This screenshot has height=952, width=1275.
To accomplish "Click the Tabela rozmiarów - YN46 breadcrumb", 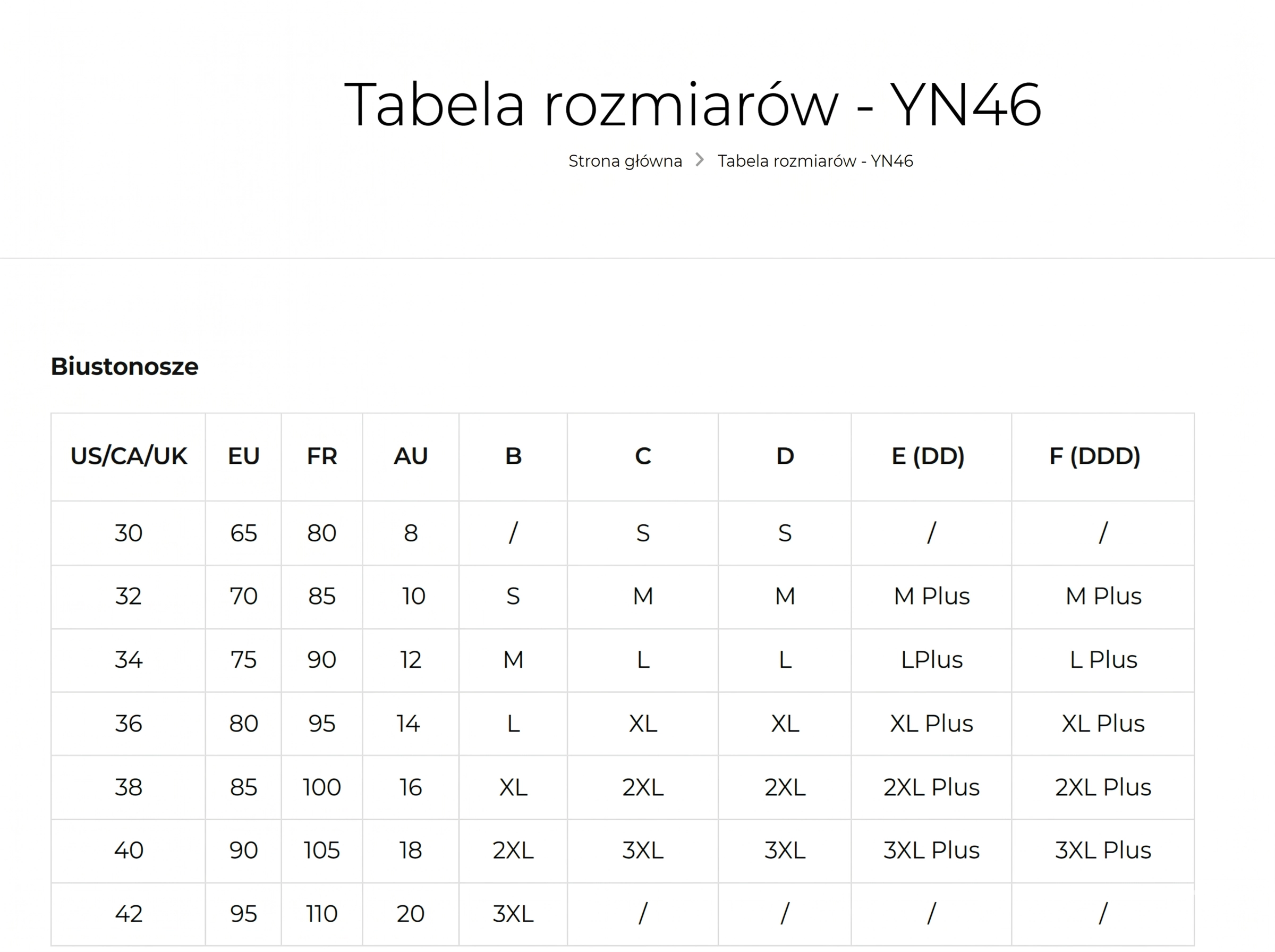I will coord(814,161).
